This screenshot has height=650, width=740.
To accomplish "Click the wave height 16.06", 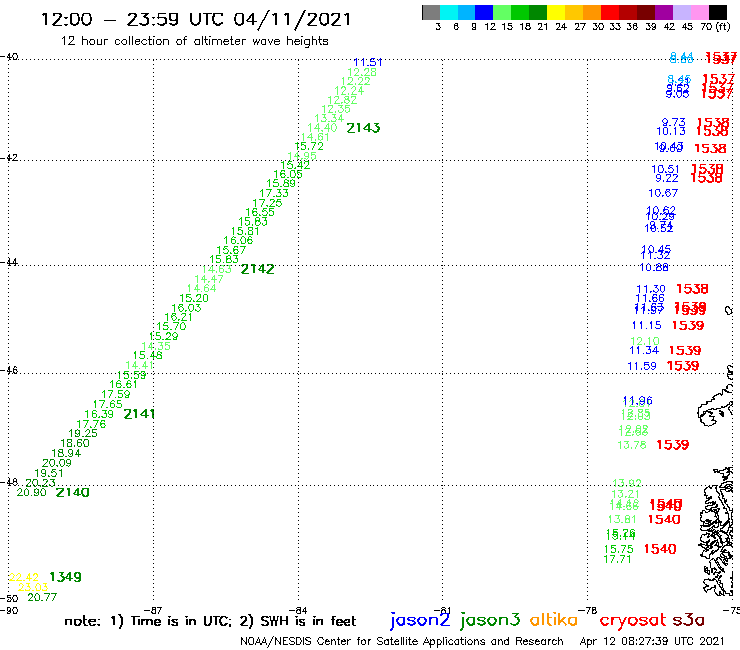I will [x=238, y=240].
